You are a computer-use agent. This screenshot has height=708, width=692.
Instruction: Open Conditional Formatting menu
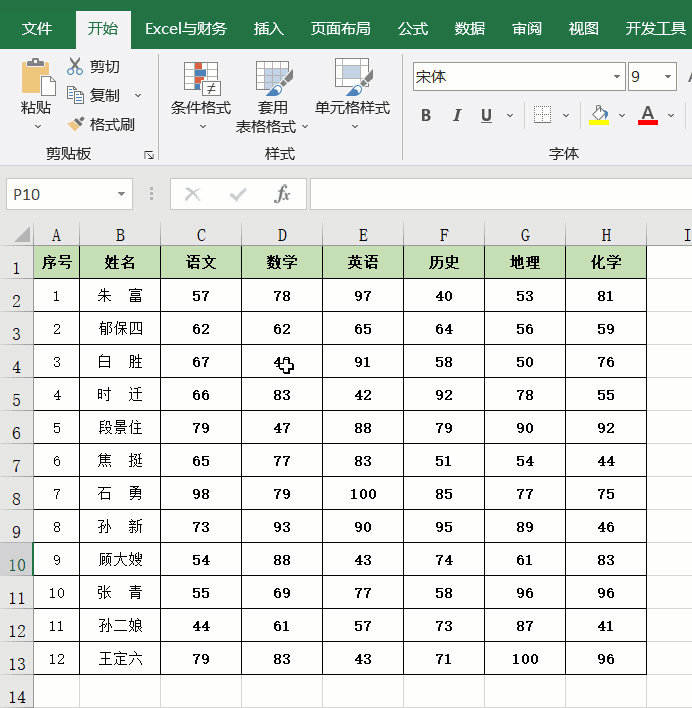[200, 88]
